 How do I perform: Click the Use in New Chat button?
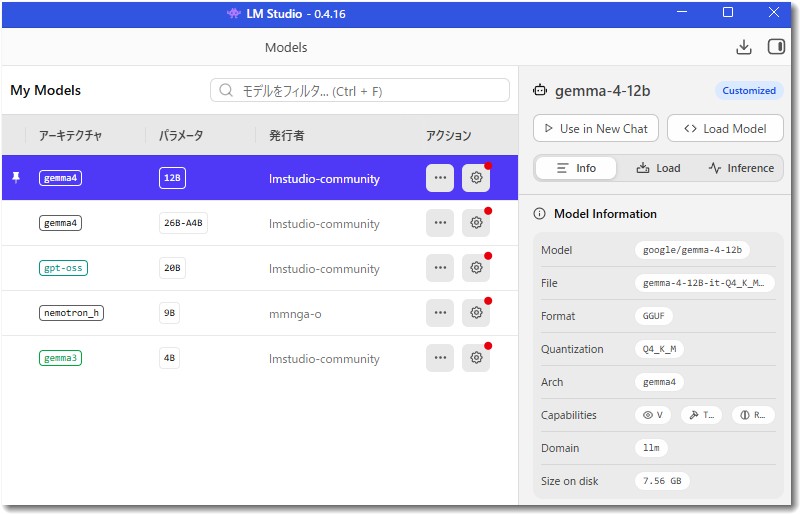pos(596,129)
